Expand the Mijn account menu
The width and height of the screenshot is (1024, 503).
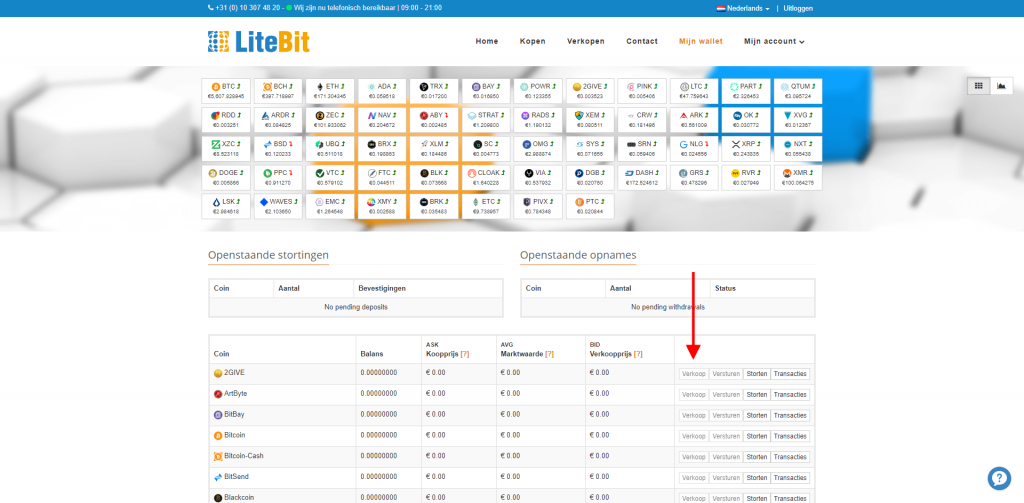[774, 41]
